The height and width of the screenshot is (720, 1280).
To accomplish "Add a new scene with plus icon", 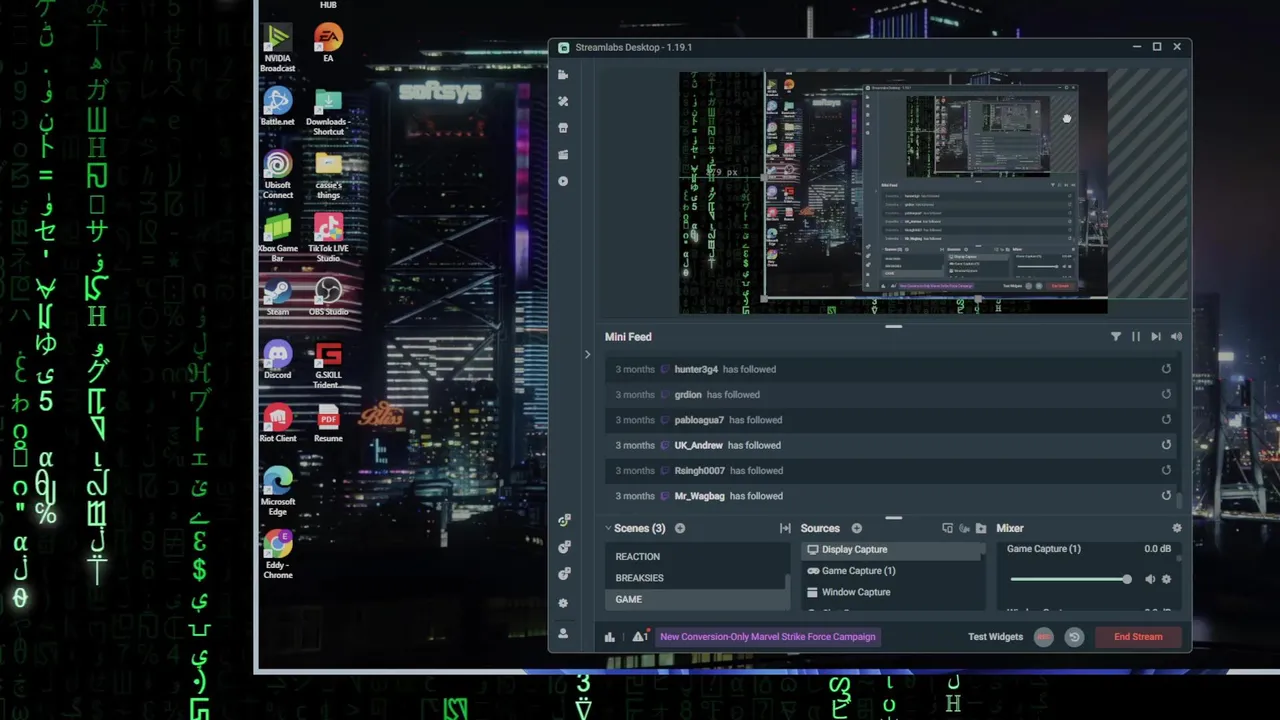I will point(680,528).
